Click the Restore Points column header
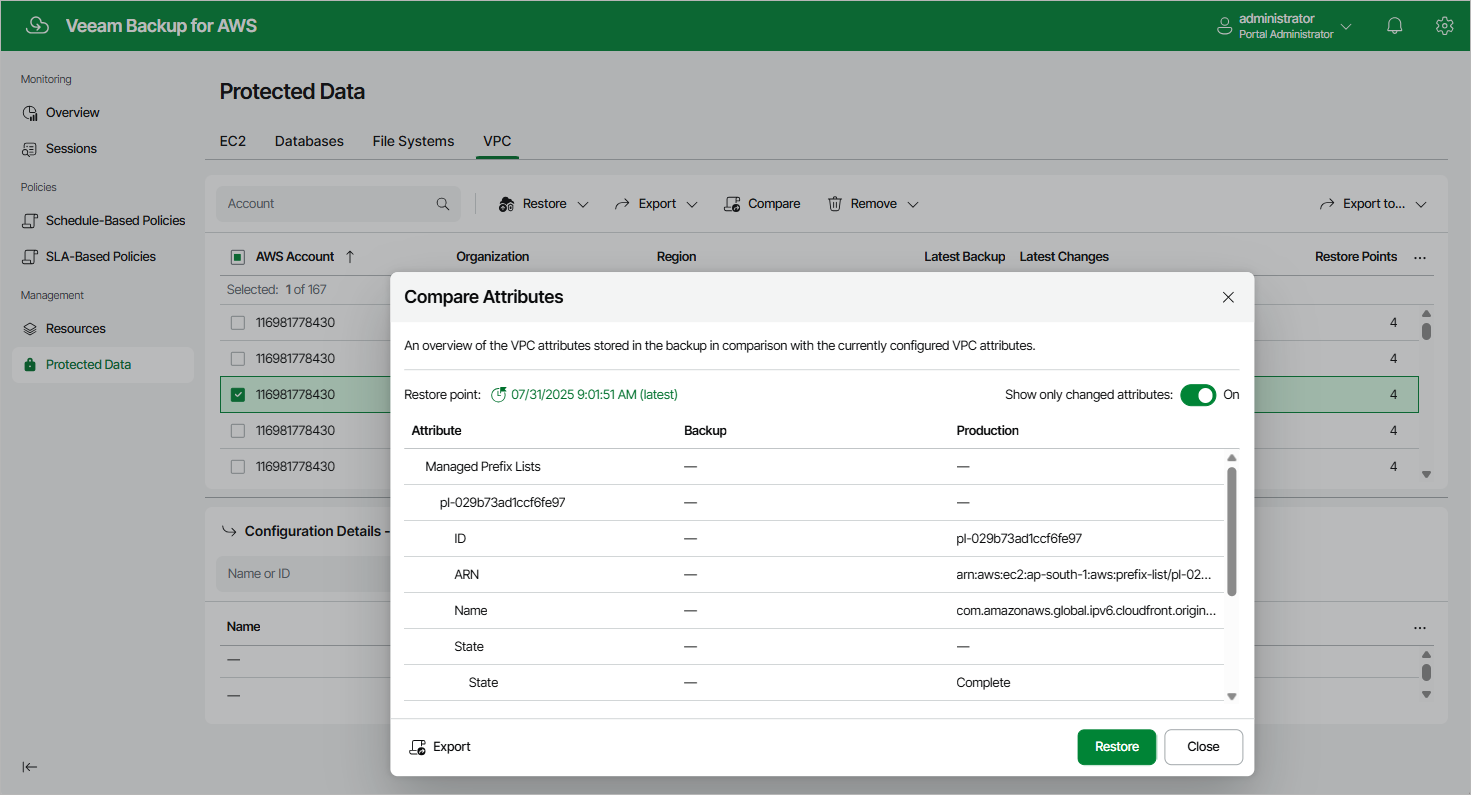 pos(1356,257)
